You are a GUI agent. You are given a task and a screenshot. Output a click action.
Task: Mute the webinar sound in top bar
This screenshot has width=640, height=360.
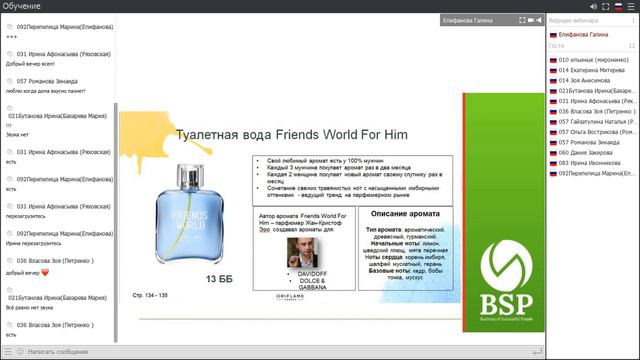593,7
